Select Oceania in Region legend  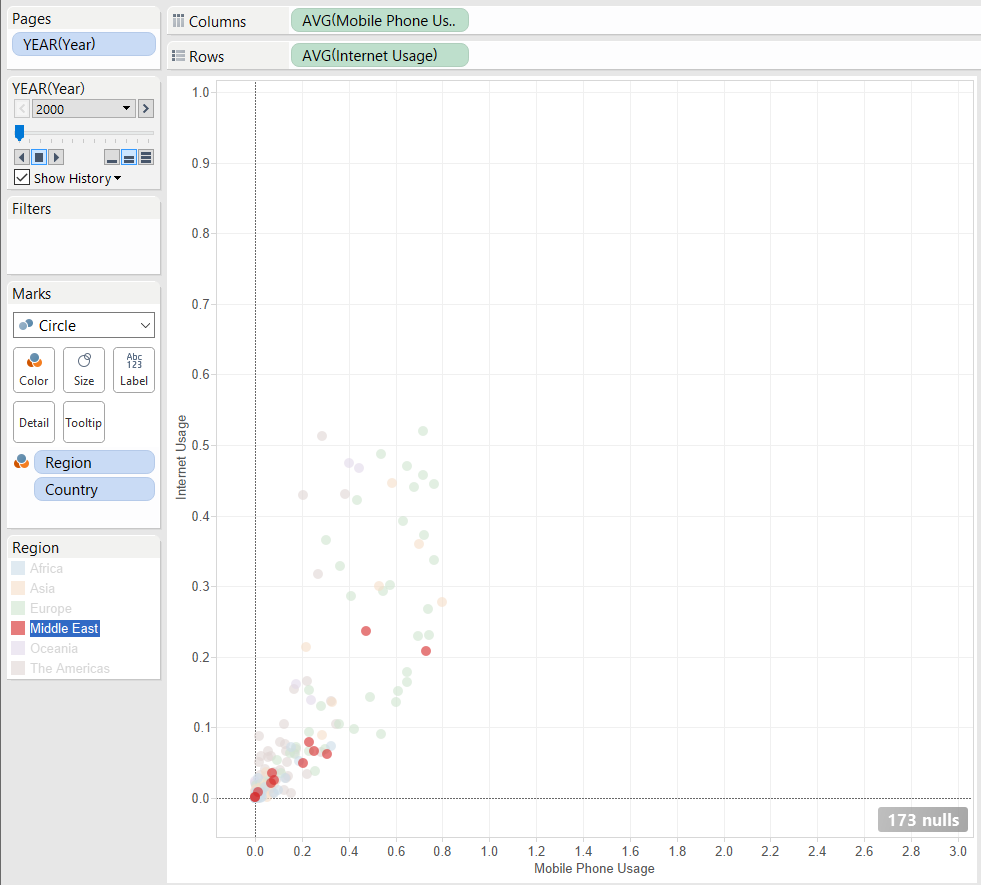[x=54, y=648]
